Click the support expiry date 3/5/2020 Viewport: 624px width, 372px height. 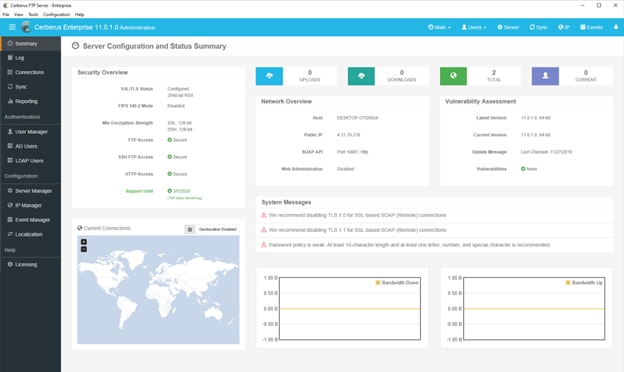point(181,191)
